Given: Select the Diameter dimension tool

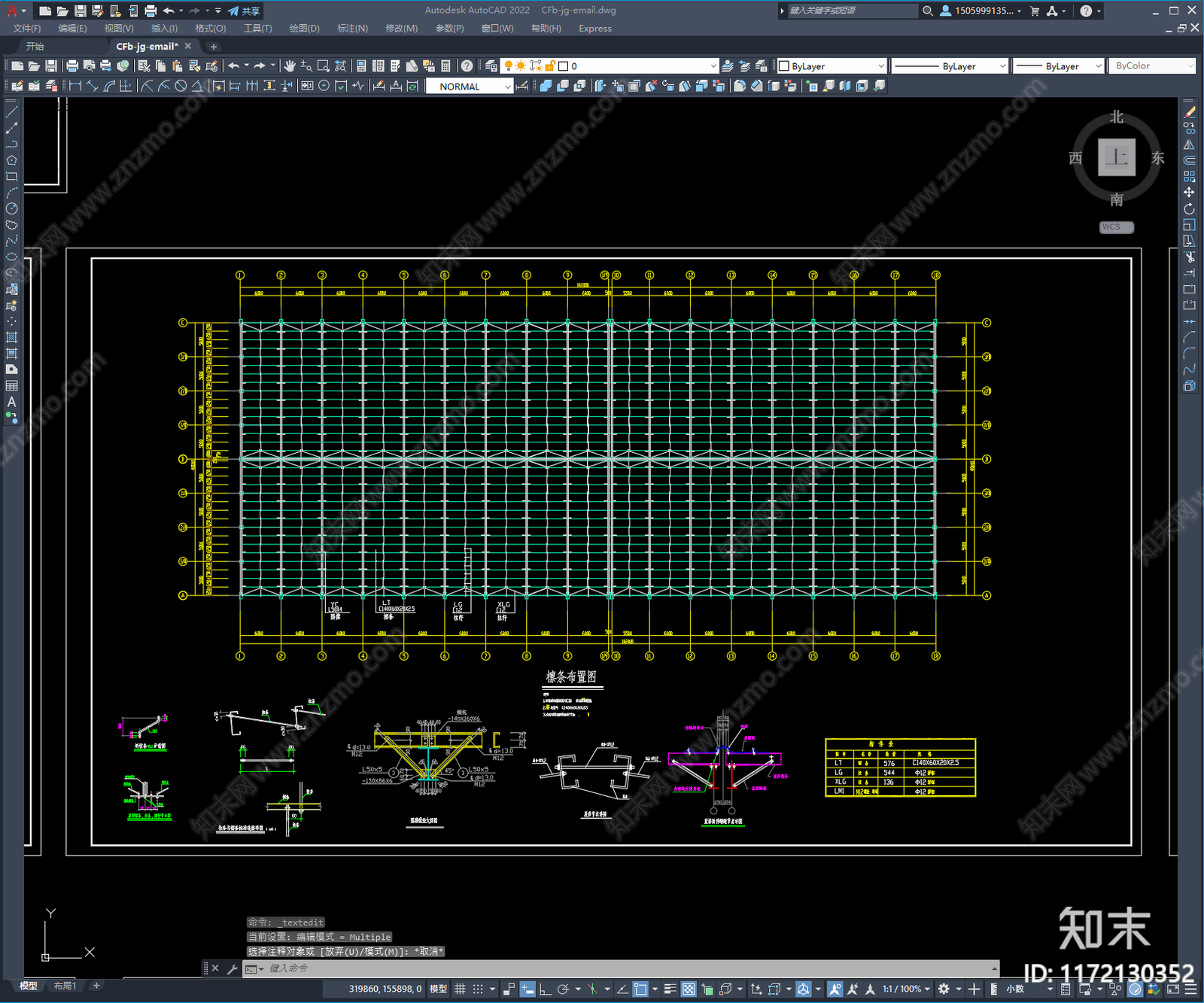Looking at the screenshot, I should [x=181, y=86].
